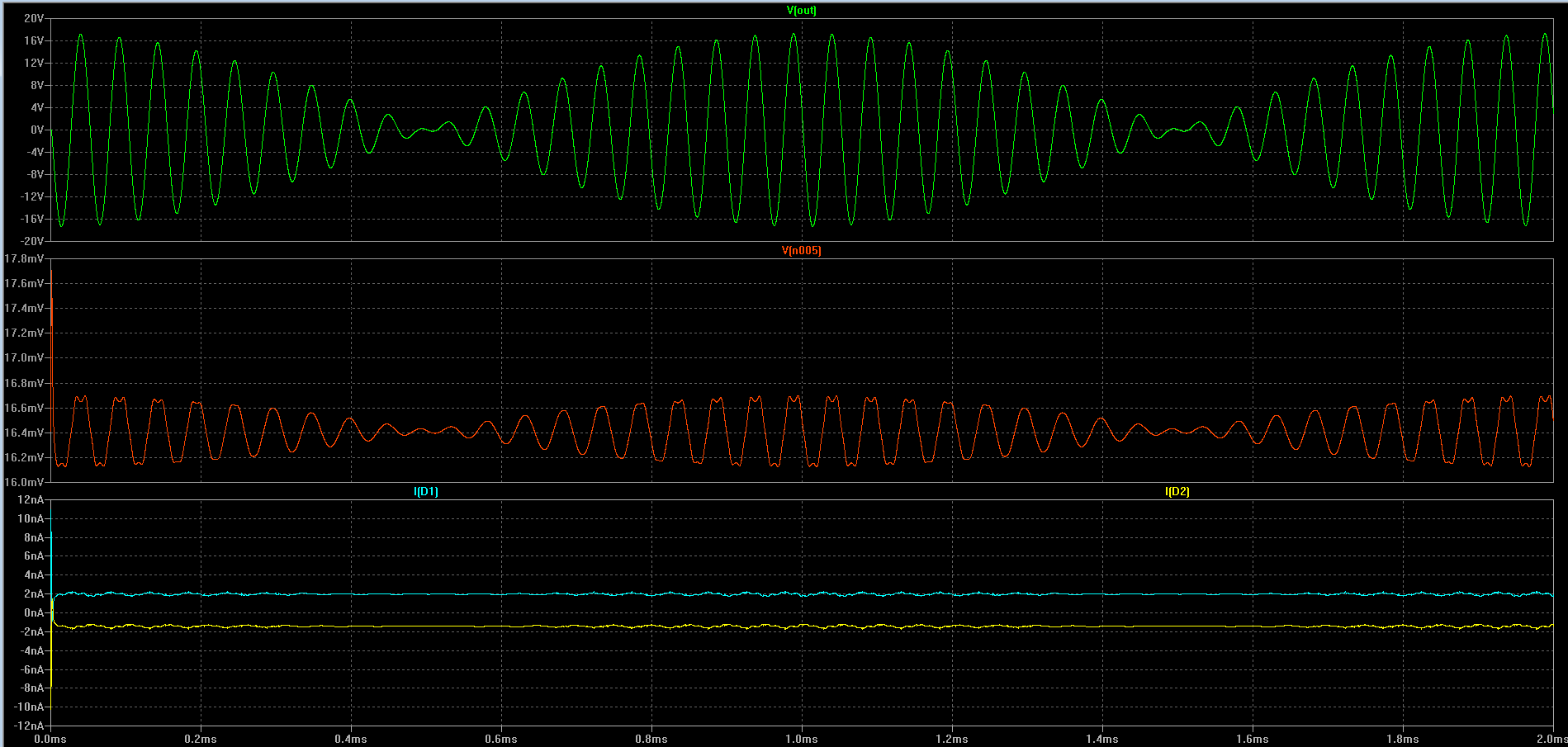
Task: Click the 0V axis label in top pane
Action: 36,130
